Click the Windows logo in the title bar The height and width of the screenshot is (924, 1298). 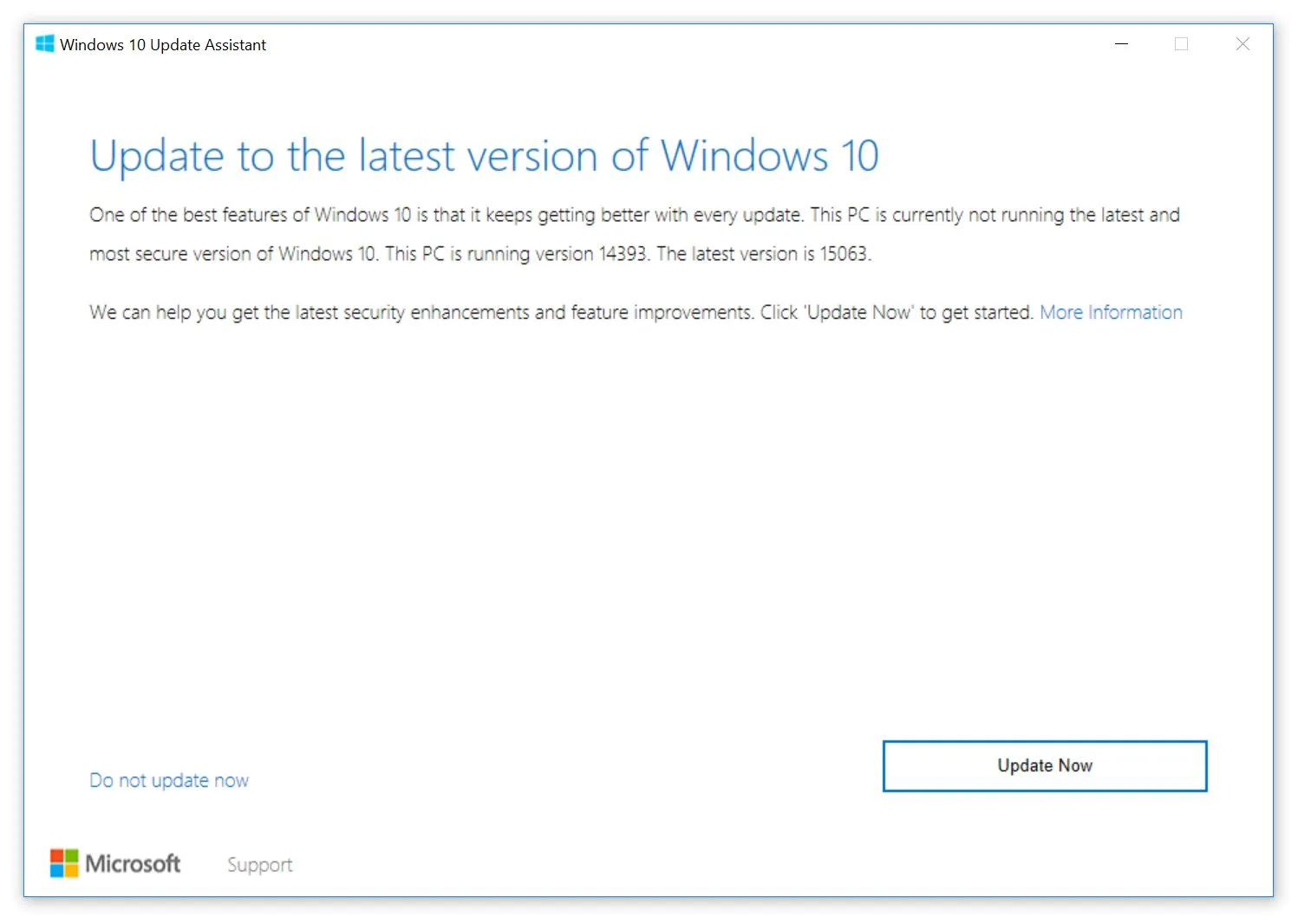click(45, 44)
